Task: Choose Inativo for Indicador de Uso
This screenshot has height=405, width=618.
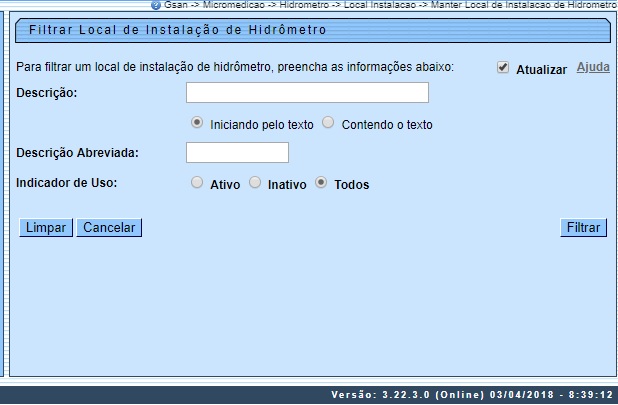Action: (x=255, y=182)
